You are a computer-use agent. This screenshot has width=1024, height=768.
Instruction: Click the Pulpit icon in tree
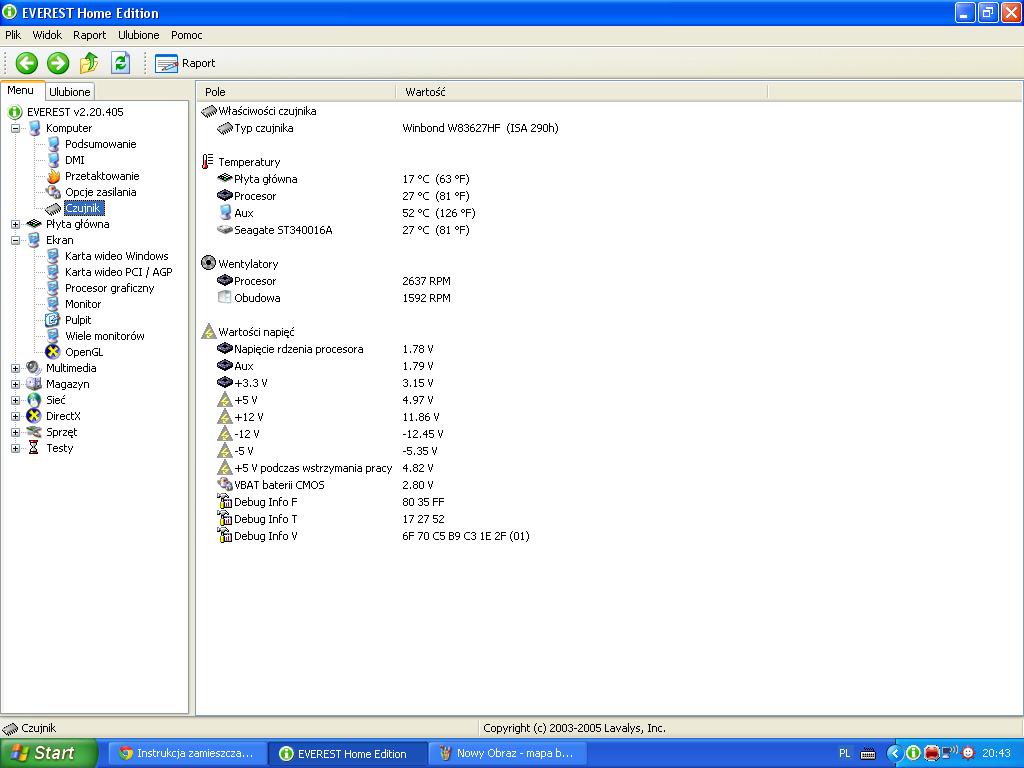pyautogui.click(x=53, y=320)
